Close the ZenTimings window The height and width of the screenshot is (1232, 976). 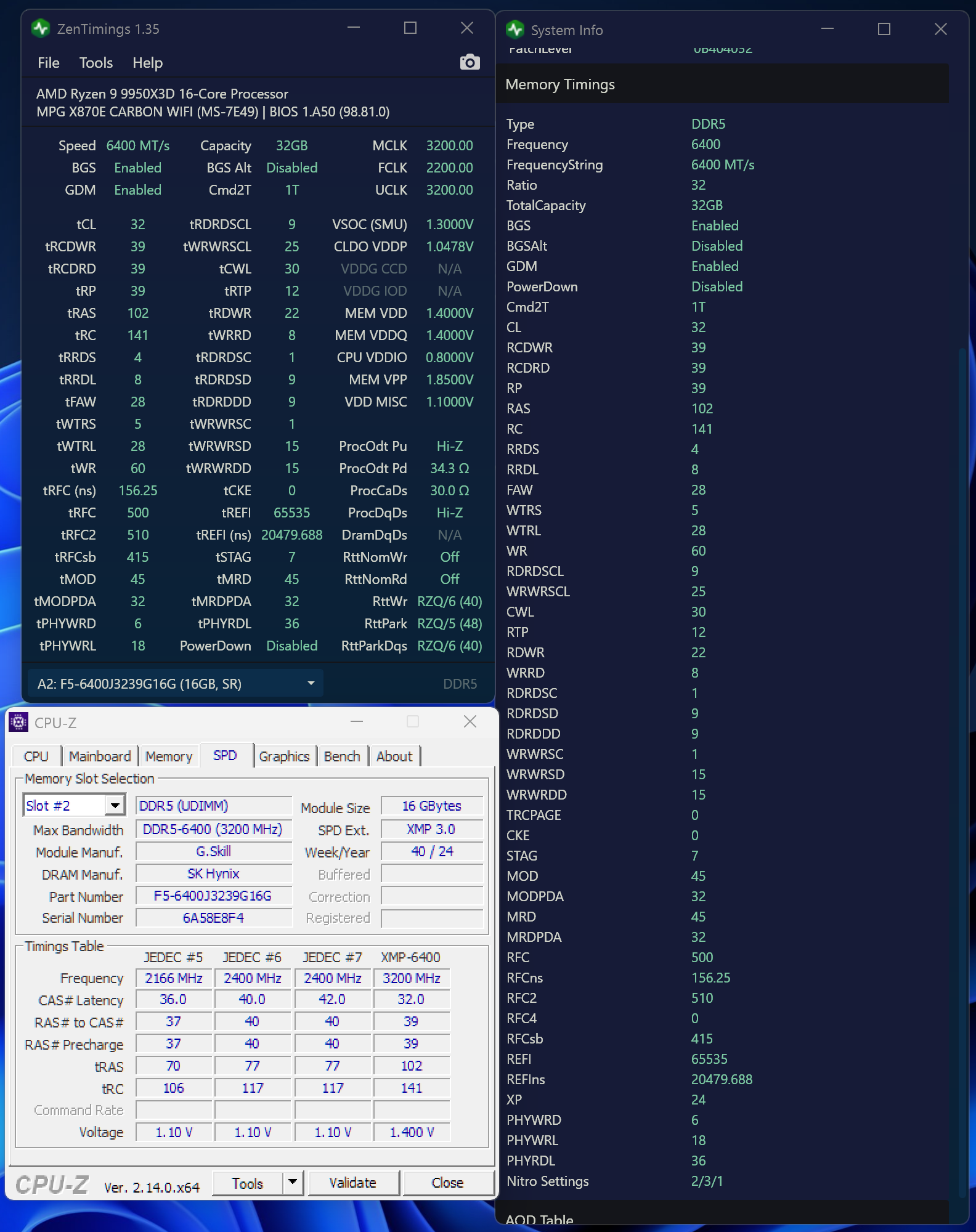467,28
